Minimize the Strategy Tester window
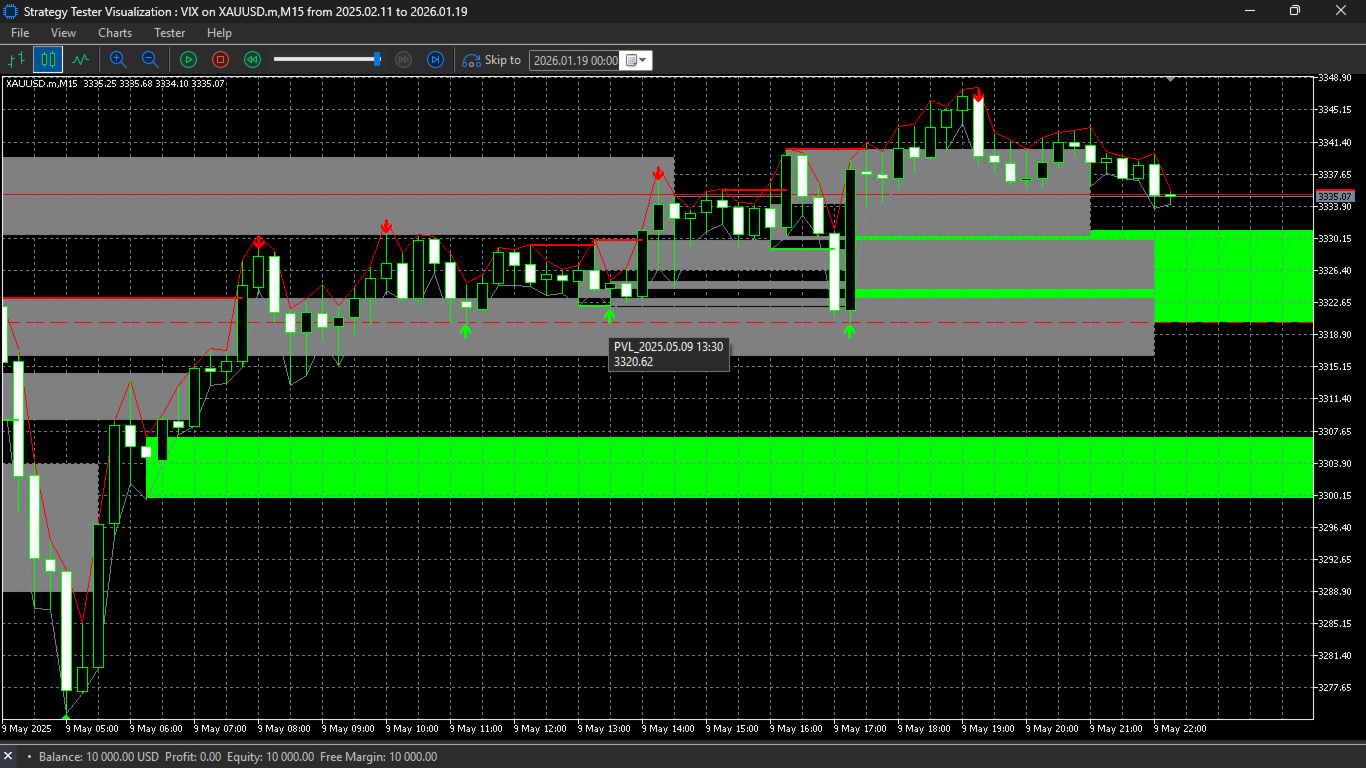This screenshot has width=1366, height=768. pyautogui.click(x=1250, y=11)
